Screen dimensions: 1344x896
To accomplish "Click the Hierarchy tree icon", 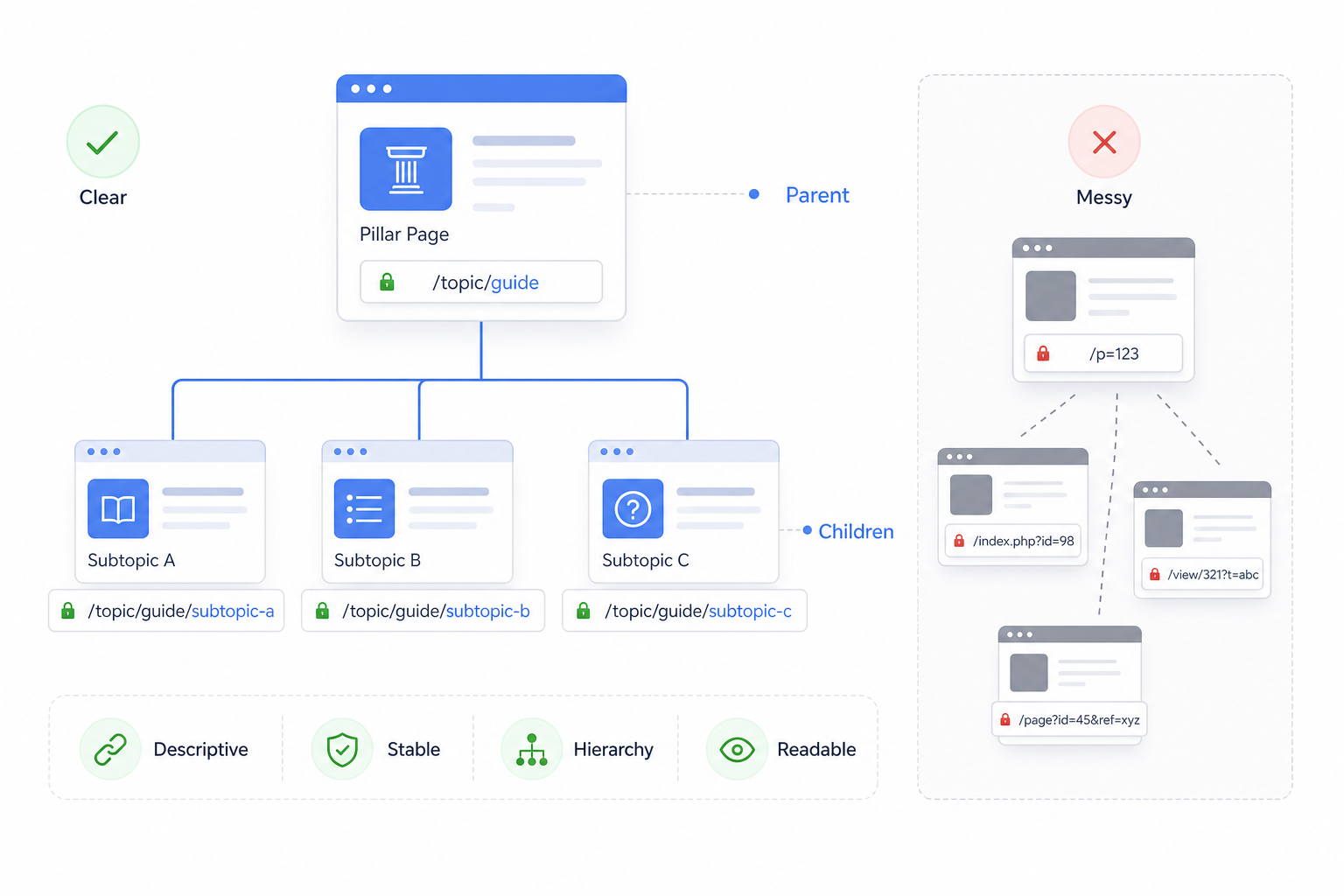I will pos(532,749).
